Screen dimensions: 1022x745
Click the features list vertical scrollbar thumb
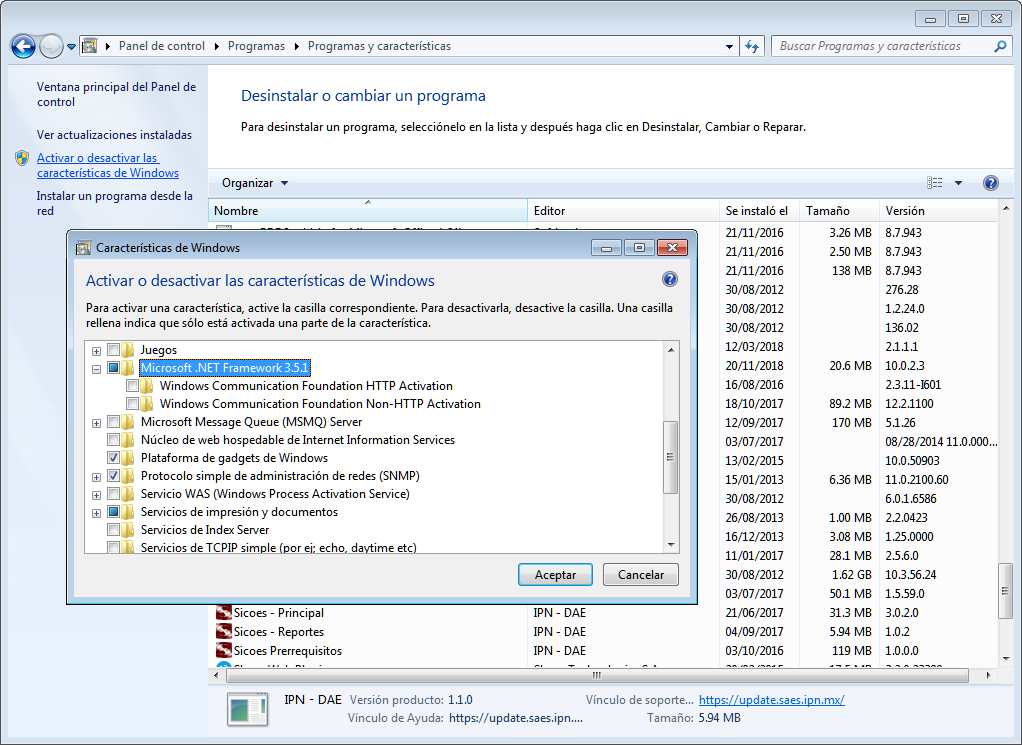(x=671, y=457)
